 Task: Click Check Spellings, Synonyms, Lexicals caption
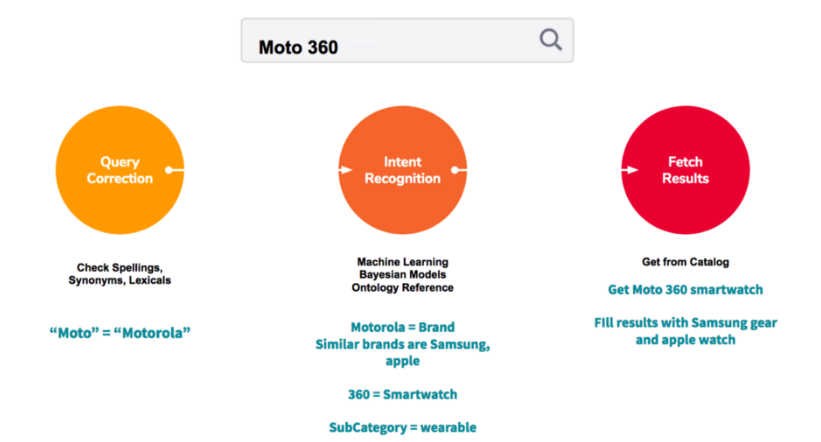(120, 274)
